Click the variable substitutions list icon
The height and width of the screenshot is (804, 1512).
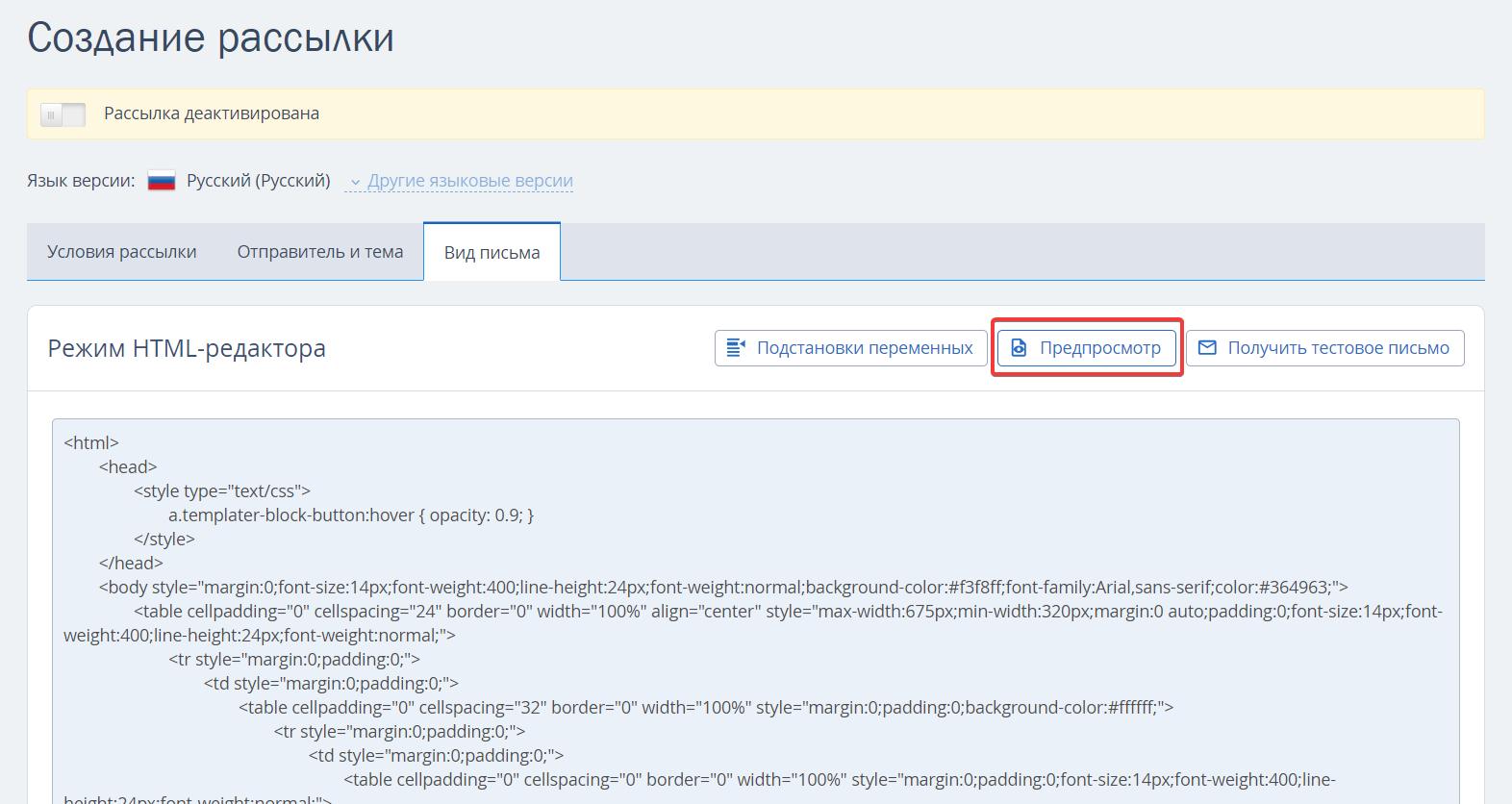coord(736,348)
